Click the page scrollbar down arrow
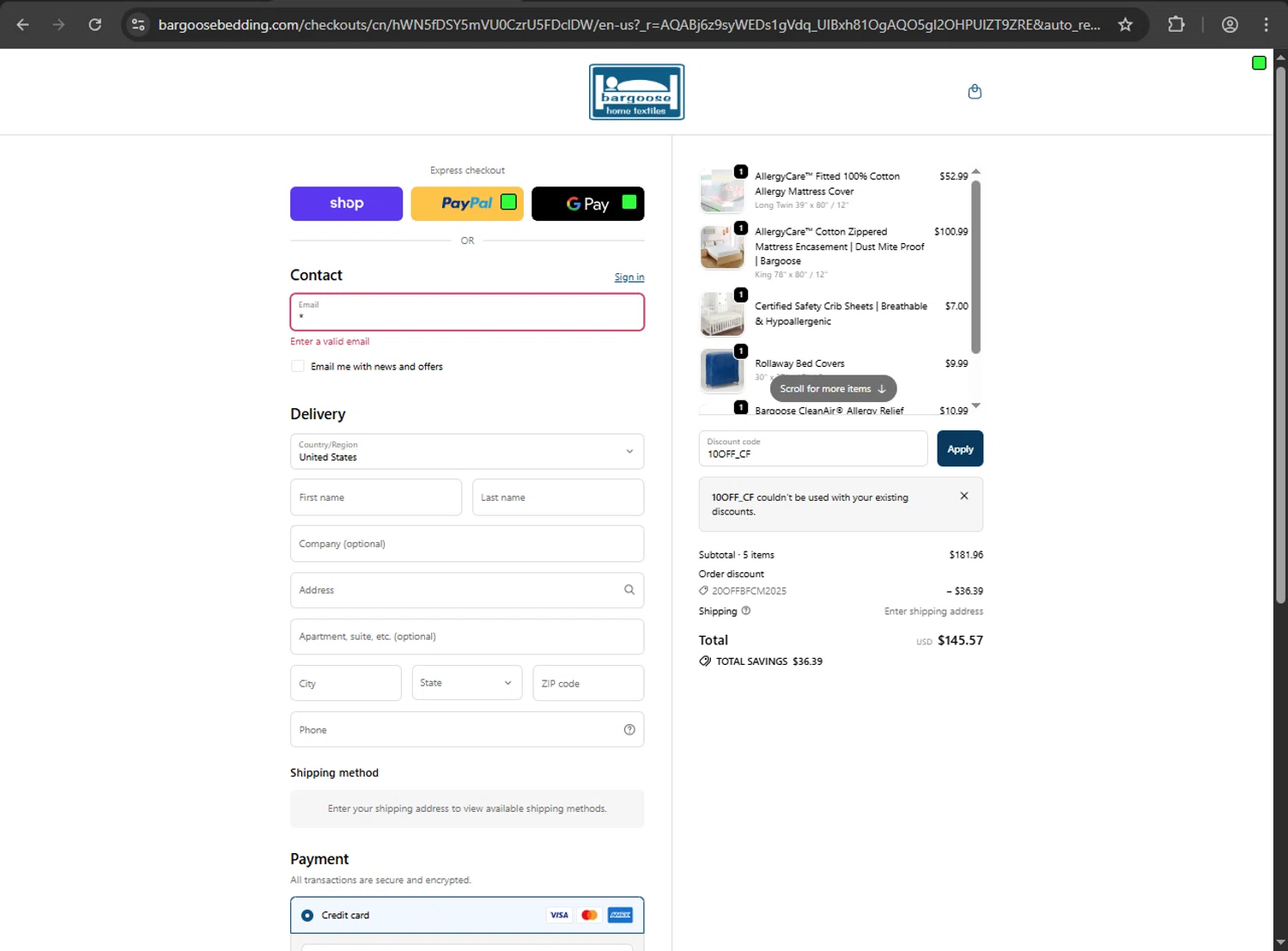This screenshot has width=1288, height=951. pyautogui.click(x=1280, y=942)
